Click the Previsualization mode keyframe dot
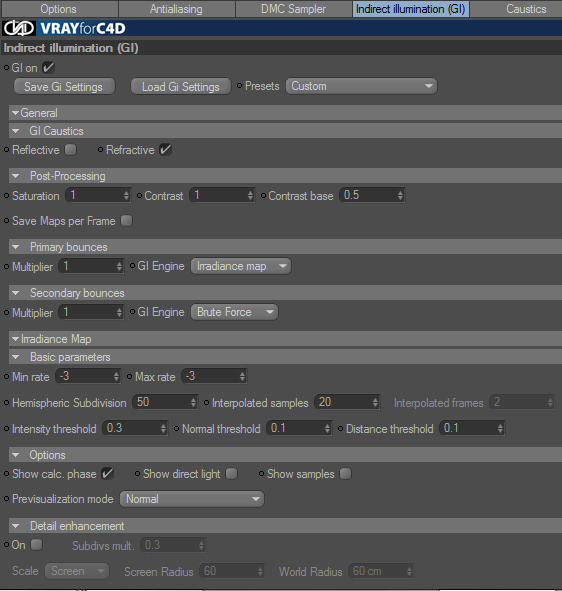The image size is (562, 591). click(6, 499)
